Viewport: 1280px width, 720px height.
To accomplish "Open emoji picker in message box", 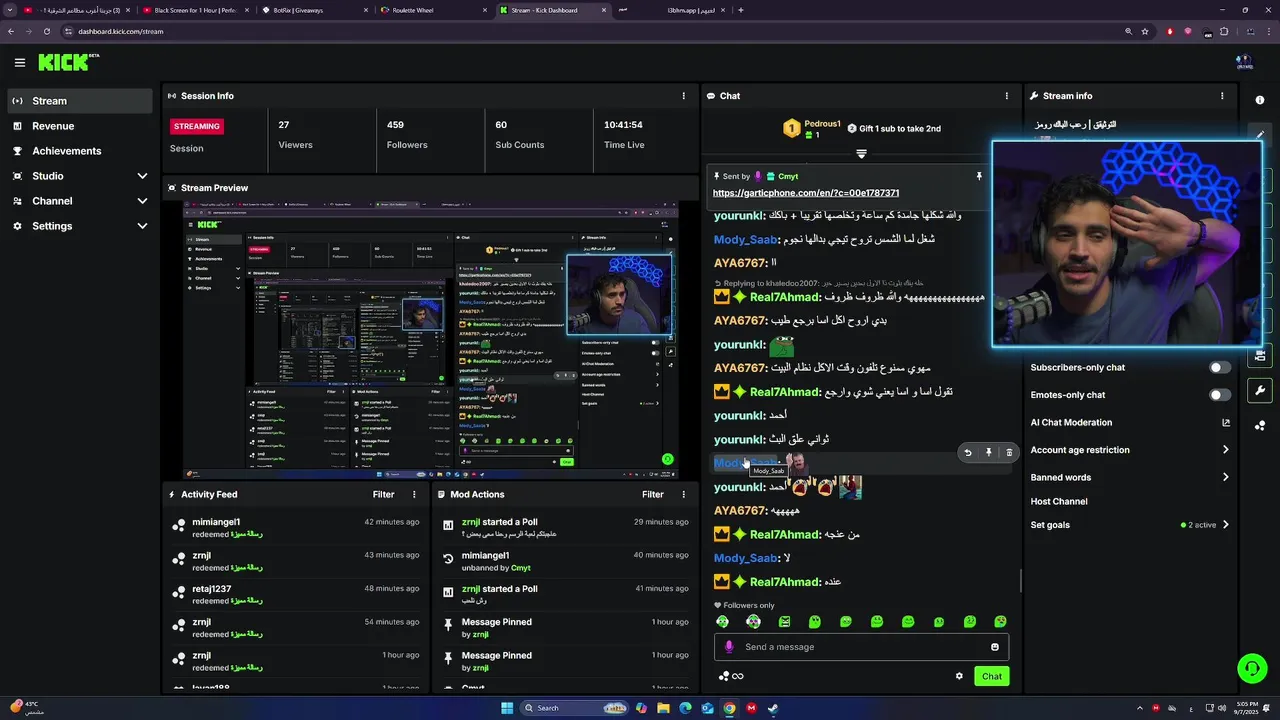I will (x=995, y=647).
